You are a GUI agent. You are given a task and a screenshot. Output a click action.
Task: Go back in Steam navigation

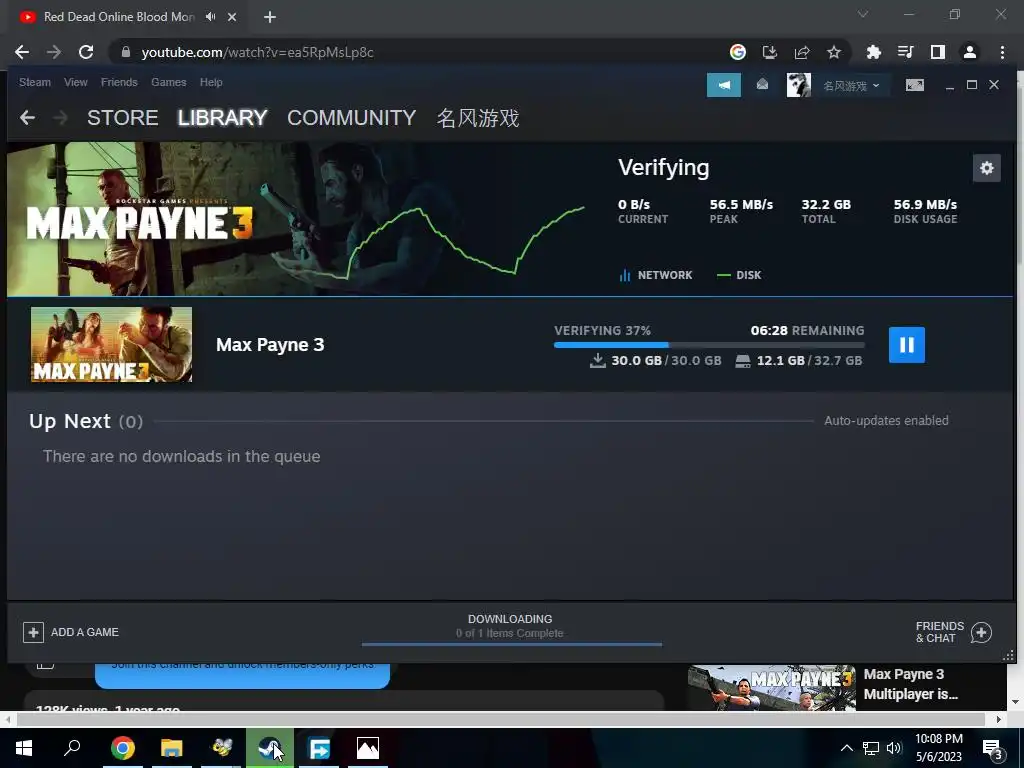pos(27,118)
